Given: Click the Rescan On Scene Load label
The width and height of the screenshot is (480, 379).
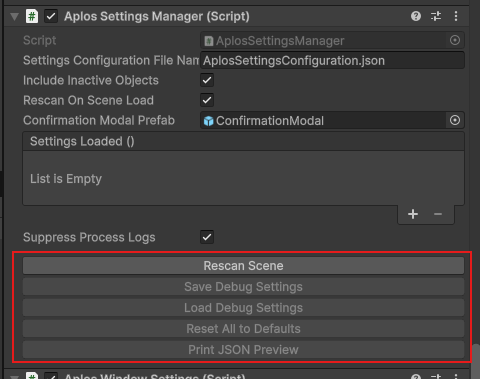Looking at the screenshot, I should (x=88, y=100).
